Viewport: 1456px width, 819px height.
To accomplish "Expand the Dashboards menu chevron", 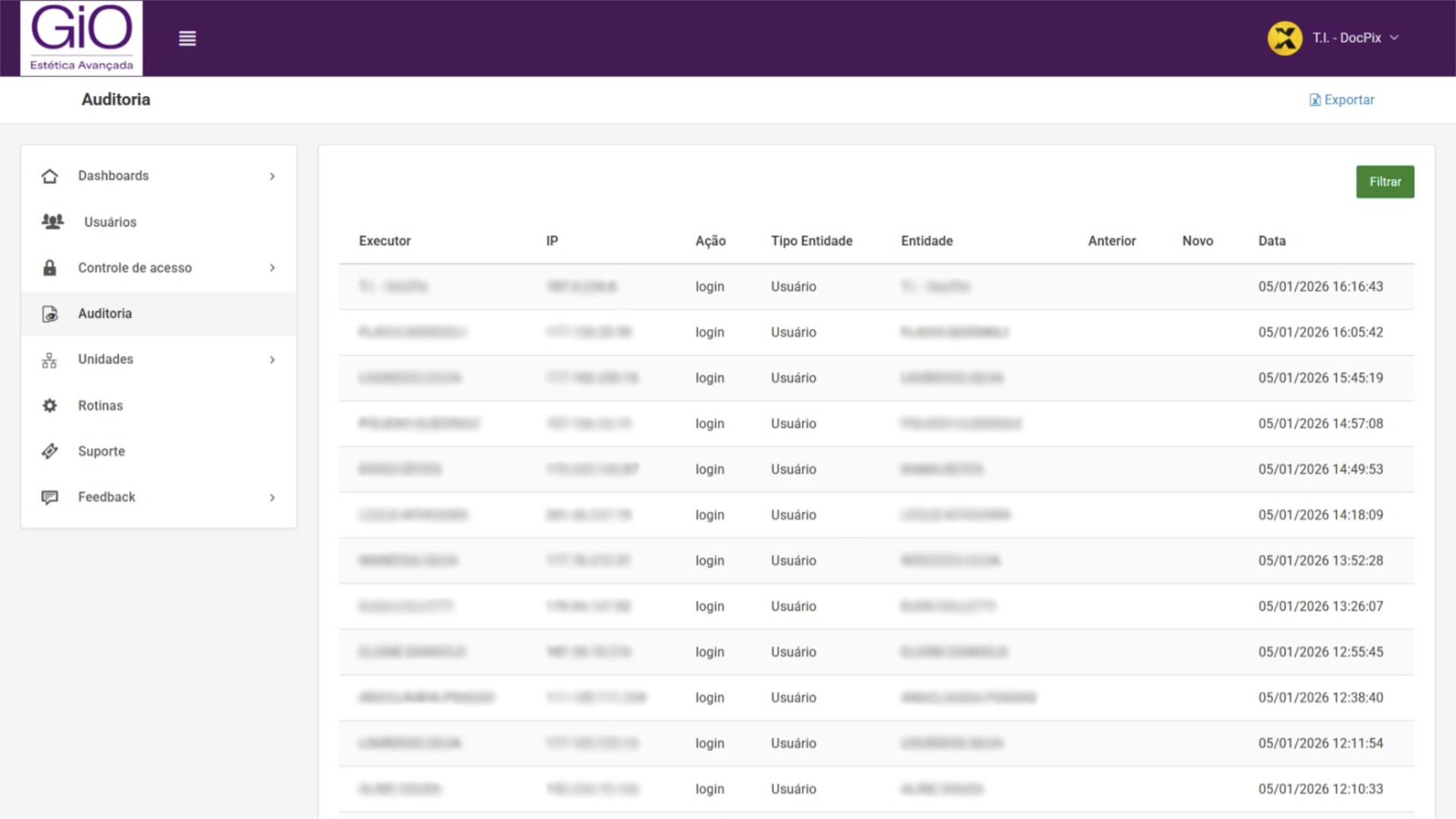I will click(x=272, y=177).
